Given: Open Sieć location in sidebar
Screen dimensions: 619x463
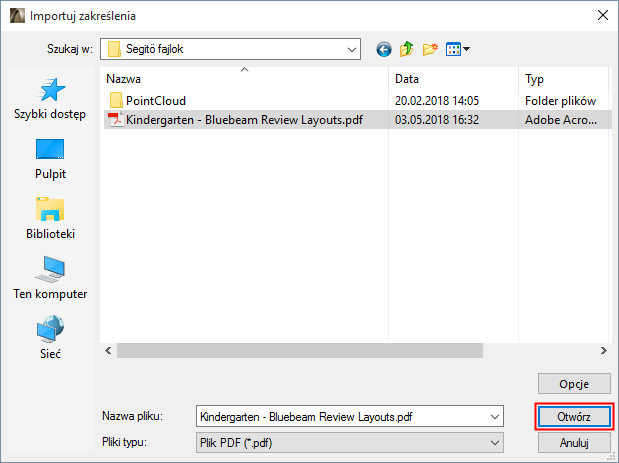Looking at the screenshot, I should pos(50,337).
